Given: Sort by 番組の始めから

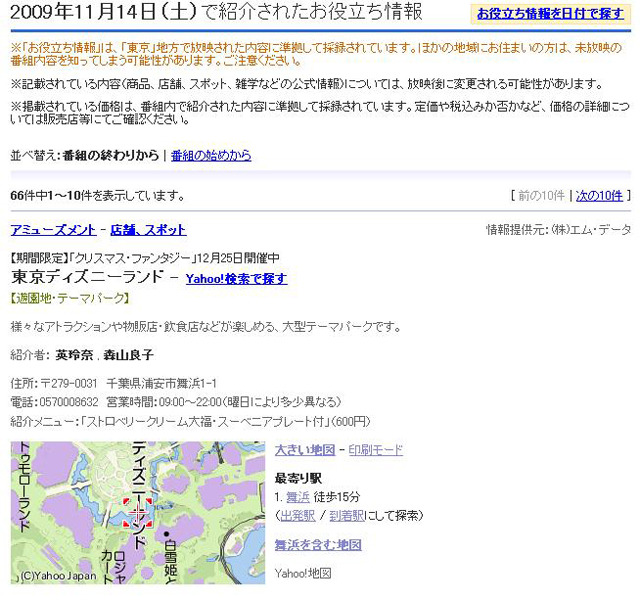Looking at the screenshot, I should 211,156.
